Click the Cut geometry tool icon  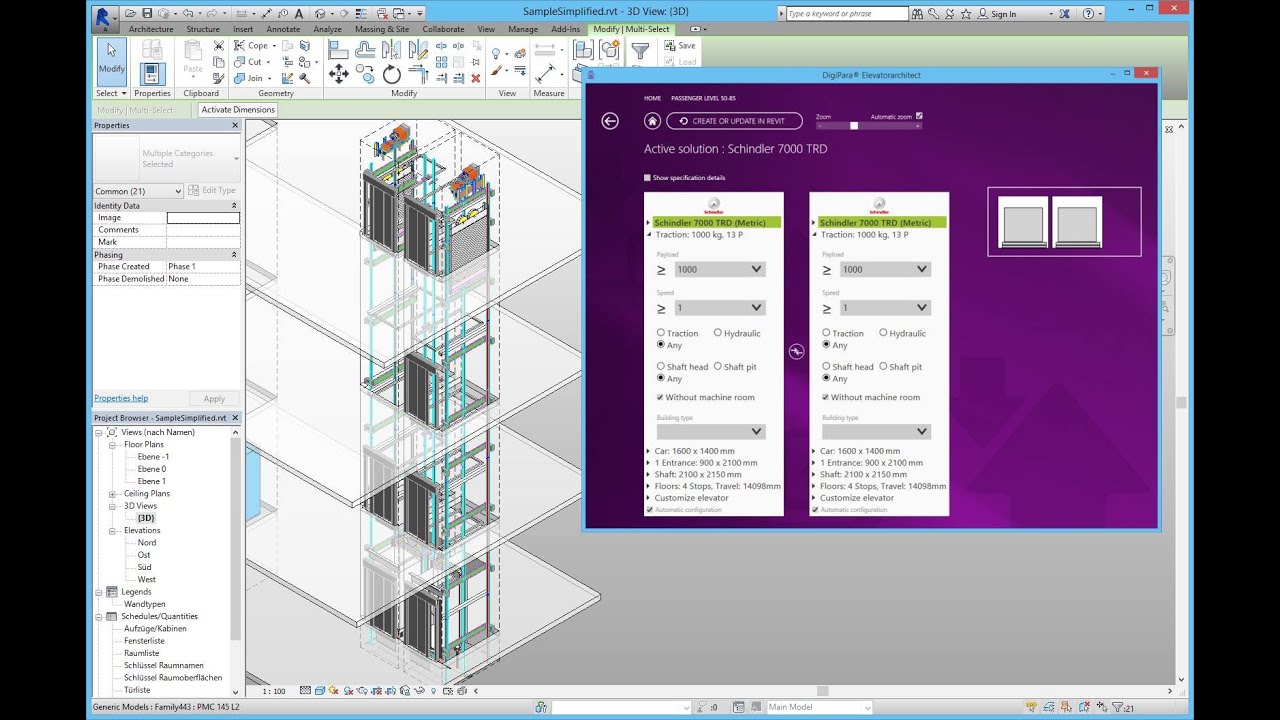240,62
